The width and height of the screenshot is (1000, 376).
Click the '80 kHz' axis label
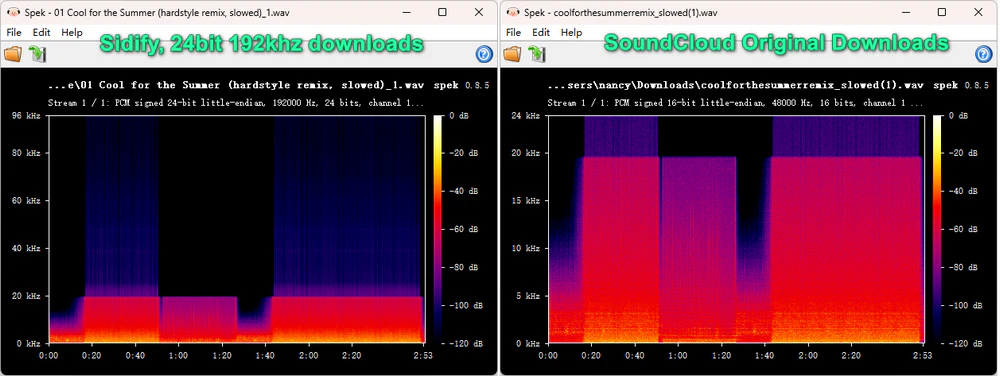pos(26,153)
